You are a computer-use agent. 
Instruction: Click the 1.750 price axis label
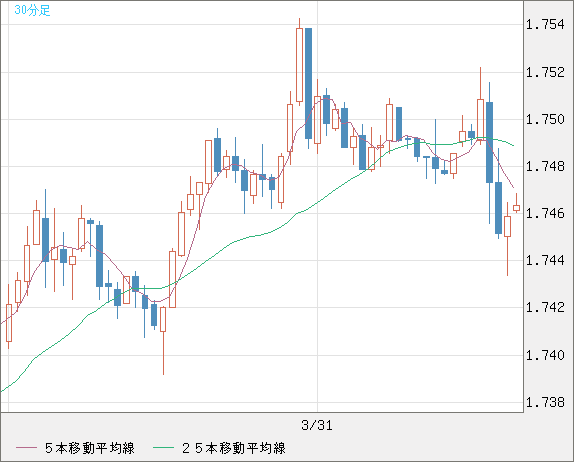pos(545,119)
